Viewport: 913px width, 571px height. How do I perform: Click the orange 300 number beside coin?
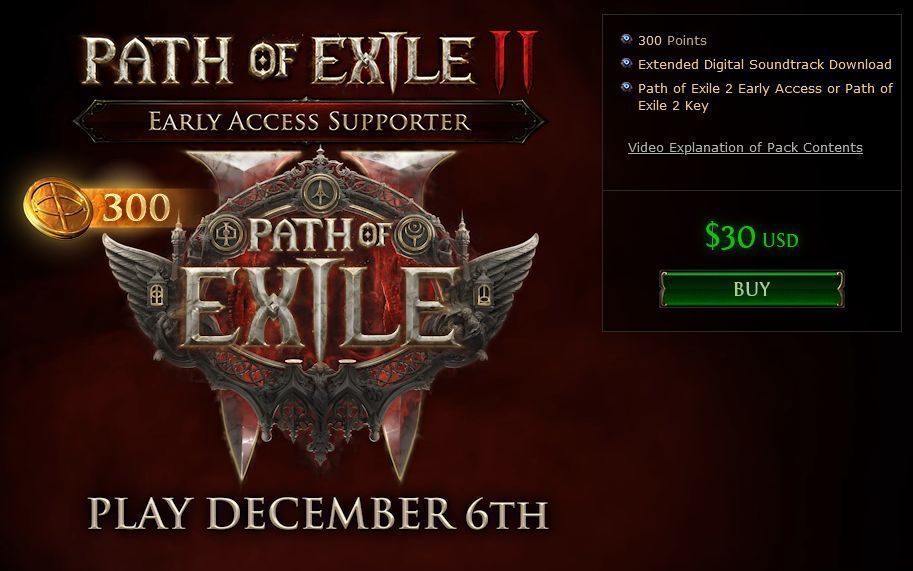pyautogui.click(x=136, y=208)
